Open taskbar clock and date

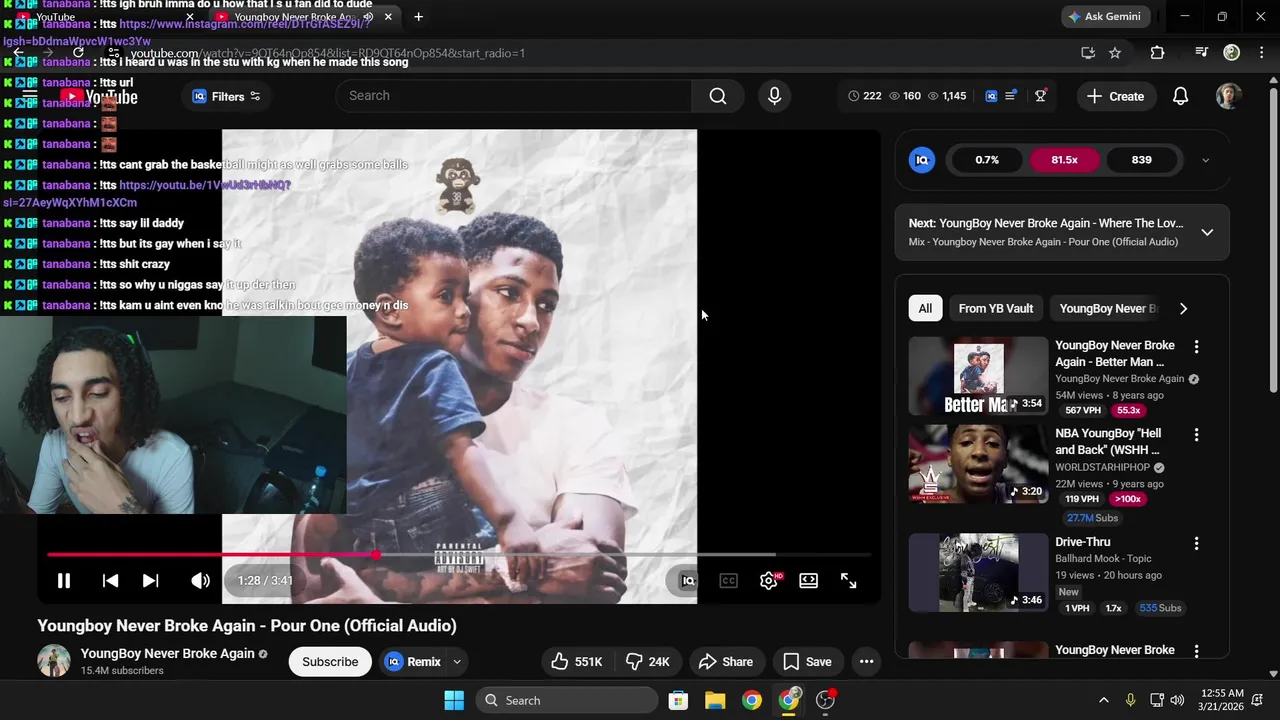(x=1221, y=700)
